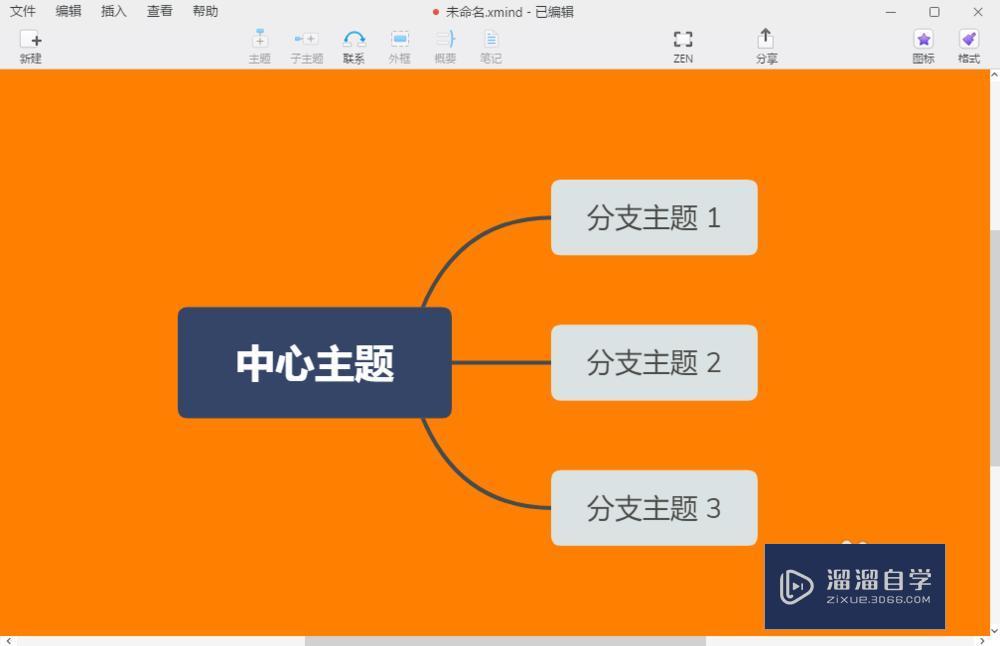The height and width of the screenshot is (646, 1000).
Task: Click the 分享 (Share) icon
Action: click(x=766, y=46)
